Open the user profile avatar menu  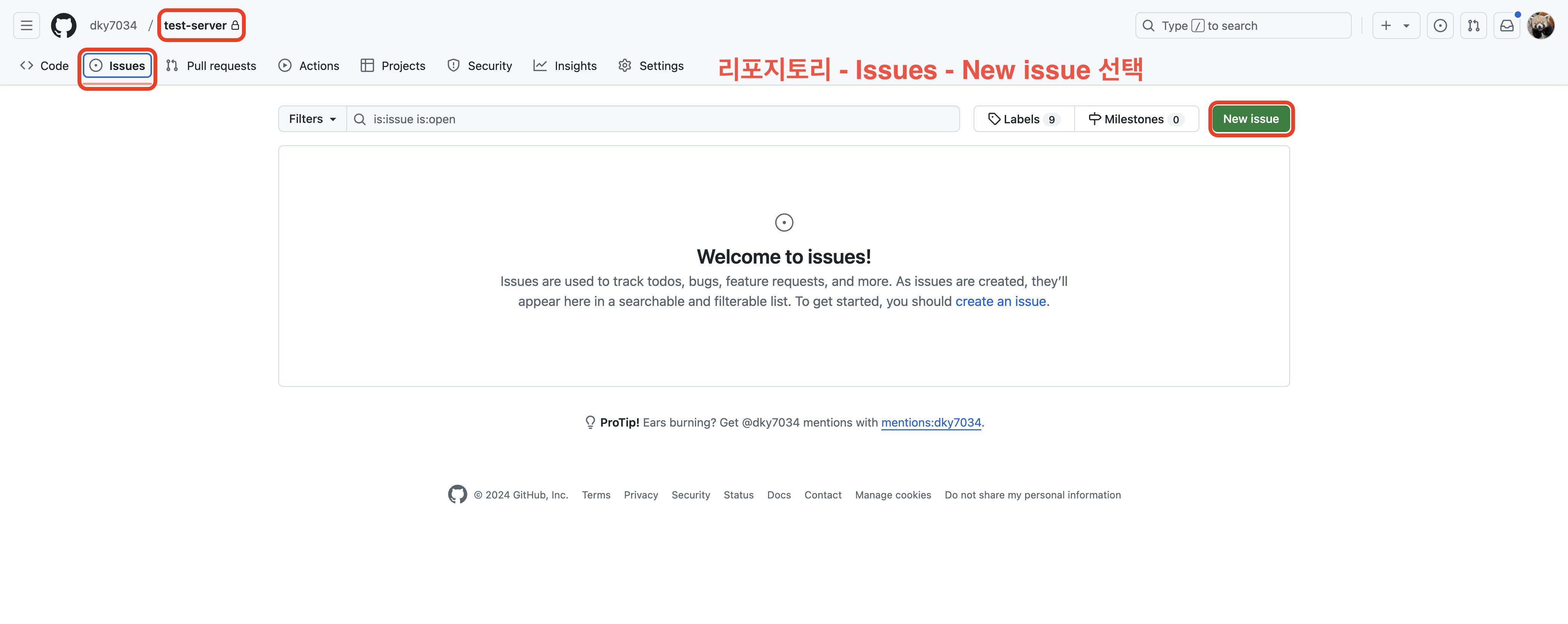(1540, 26)
